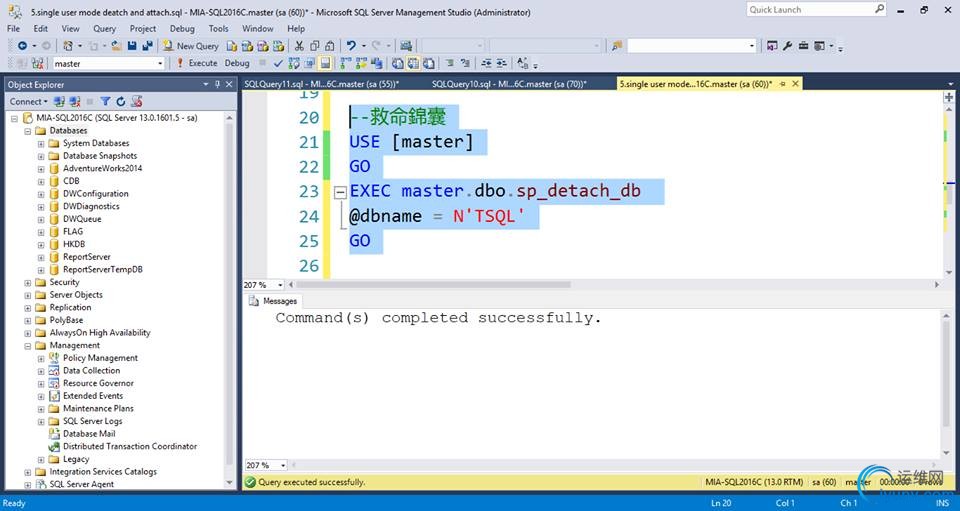The height and width of the screenshot is (511, 960).
Task: Expand the System Databases folder
Action: pos(41,144)
